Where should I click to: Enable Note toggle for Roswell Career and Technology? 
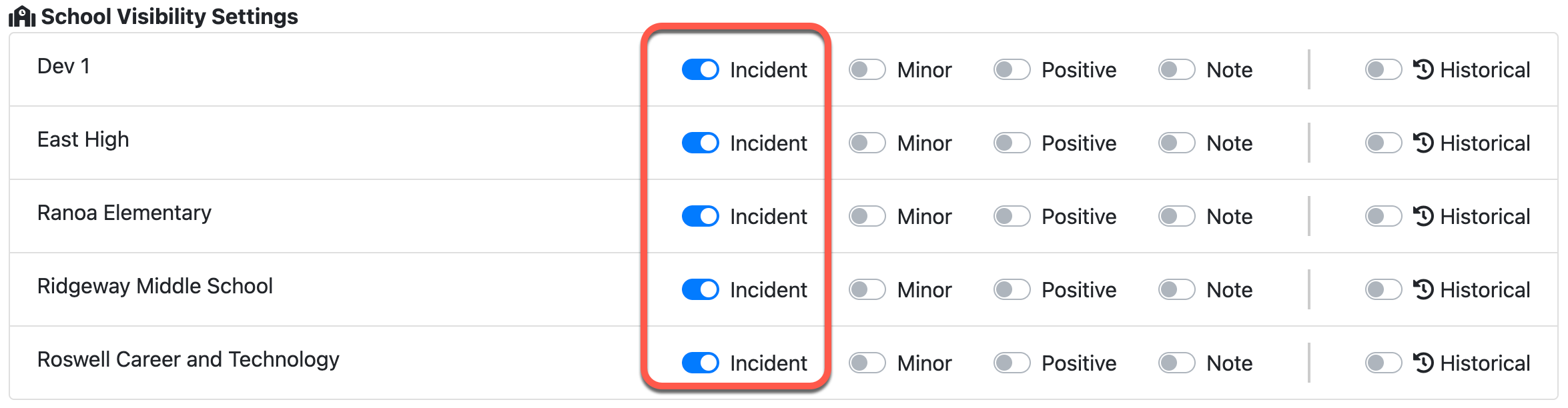pyautogui.click(x=1176, y=363)
